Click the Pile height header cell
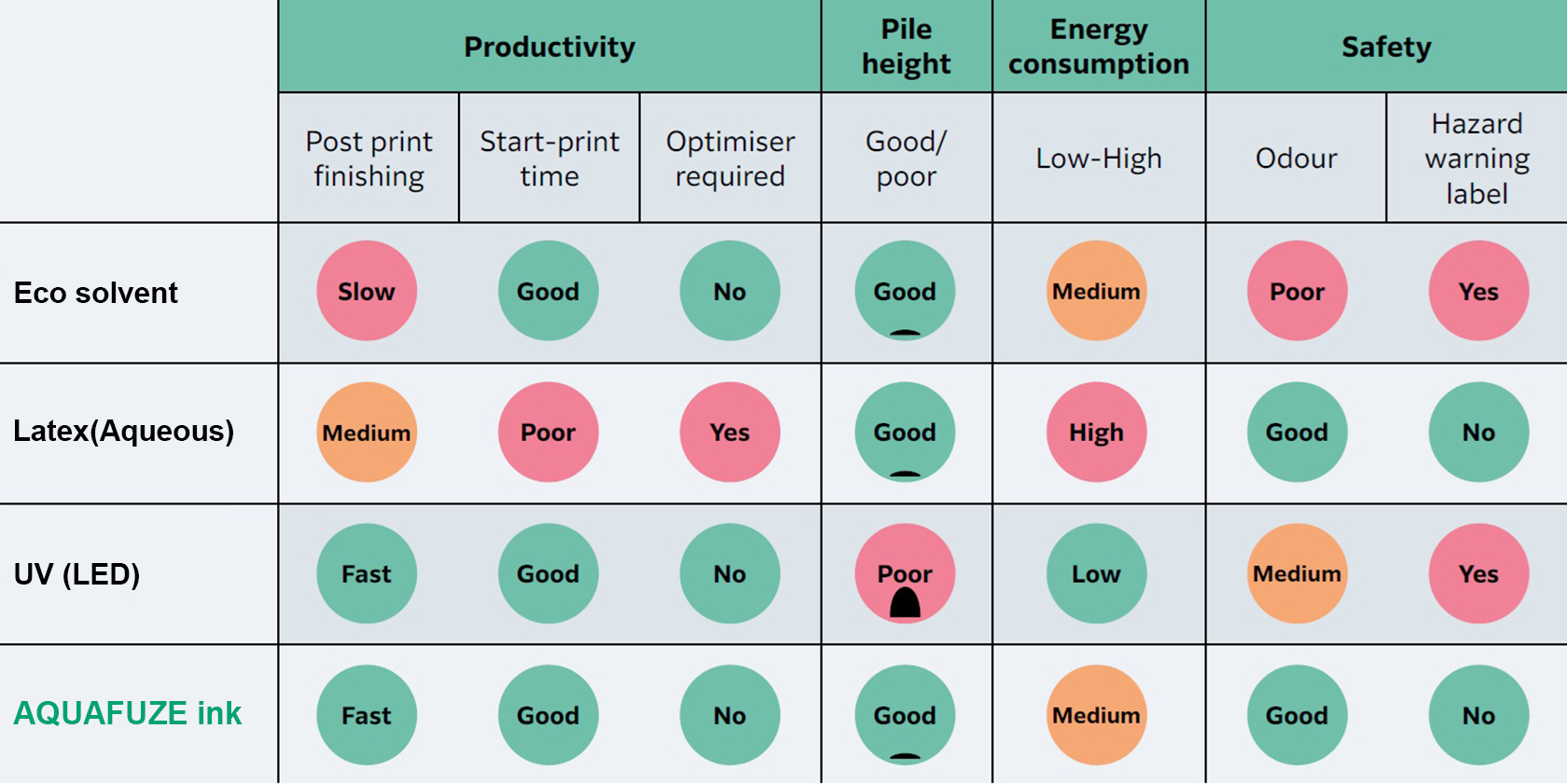This screenshot has height=784, width=1567. [x=906, y=47]
